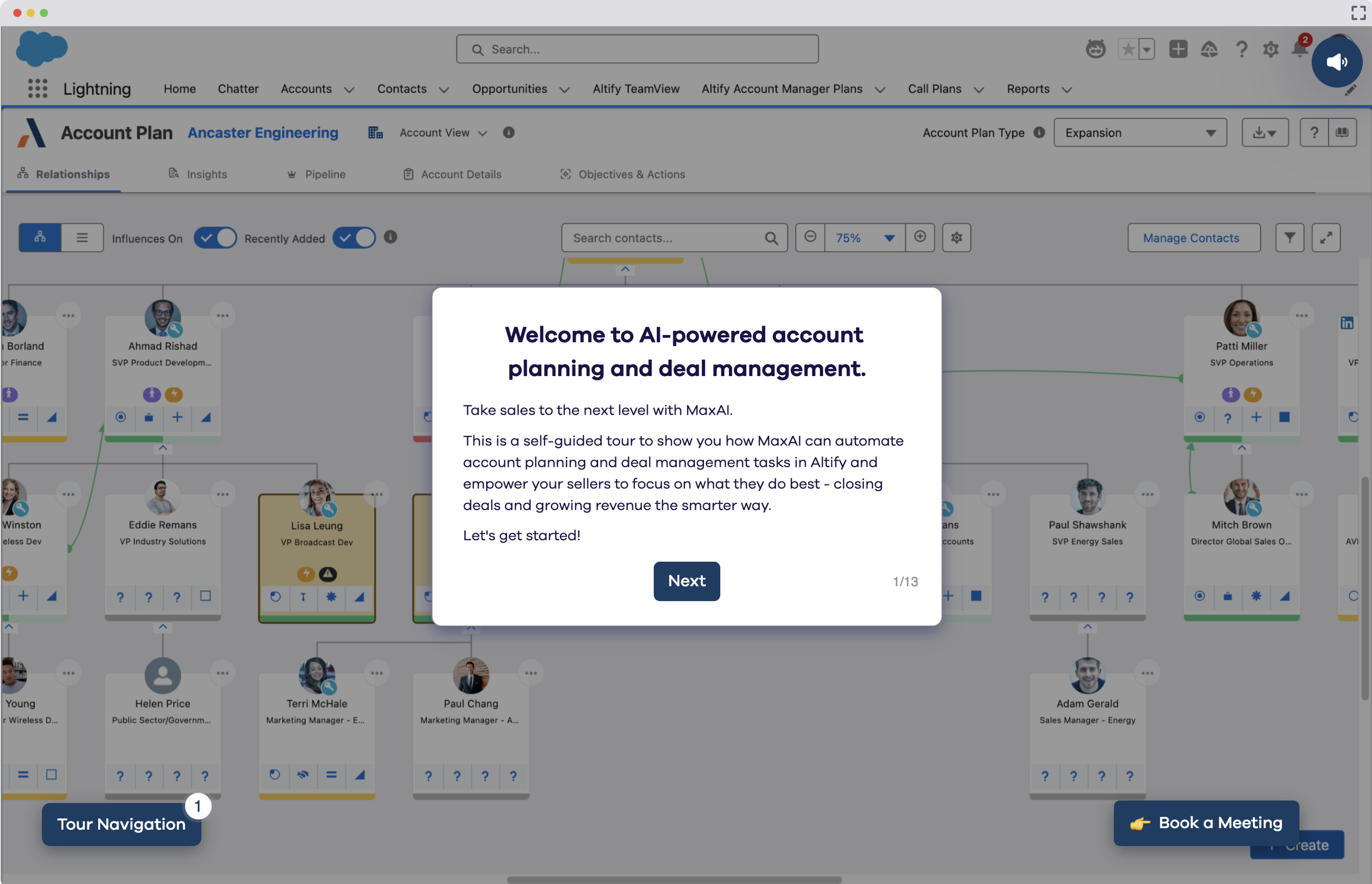Image resolution: width=1372 pixels, height=884 pixels.
Task: Collapse reports under Eddie Remans
Action: [163, 628]
